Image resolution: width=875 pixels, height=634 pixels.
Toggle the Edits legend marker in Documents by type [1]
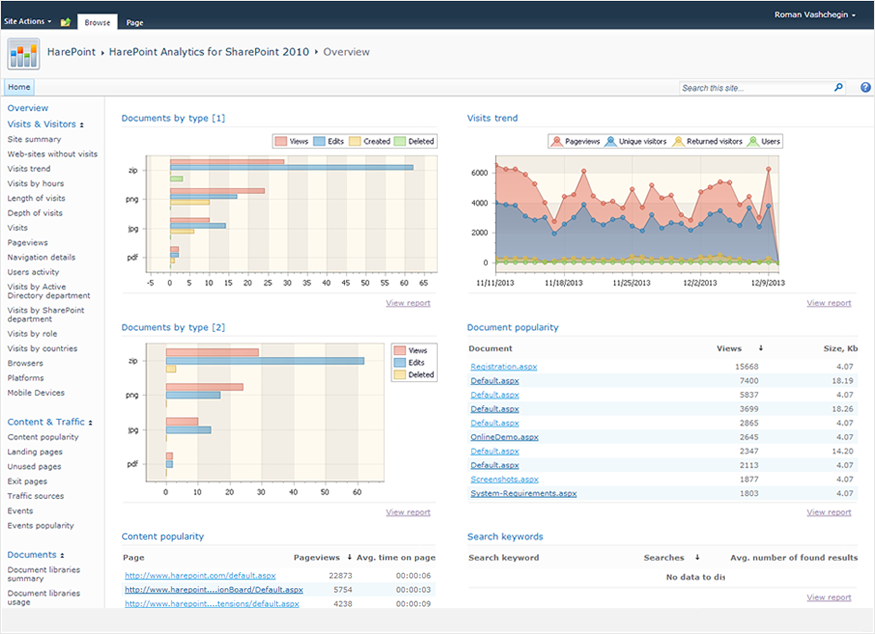pyautogui.click(x=319, y=142)
